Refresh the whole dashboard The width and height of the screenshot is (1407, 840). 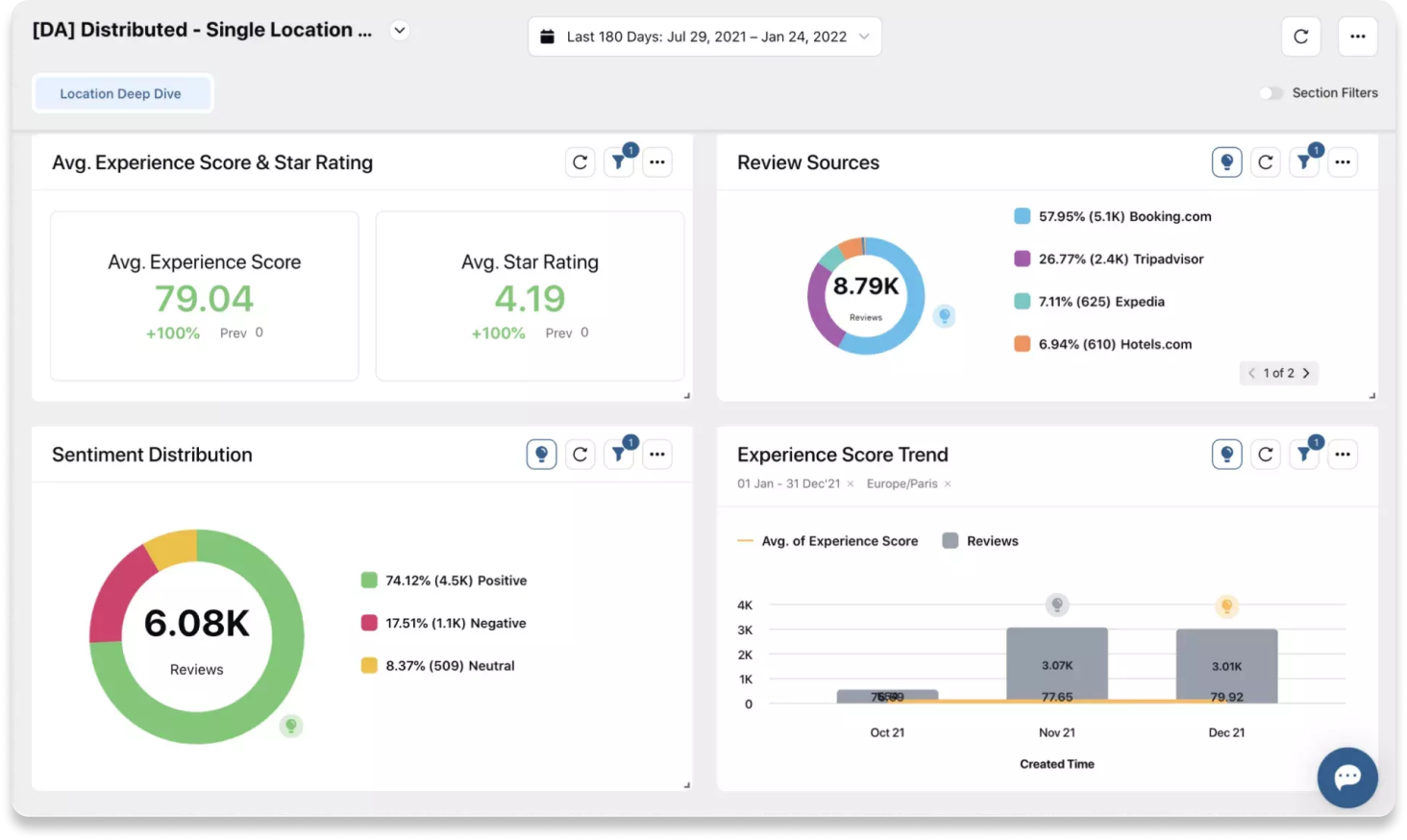tap(1300, 37)
